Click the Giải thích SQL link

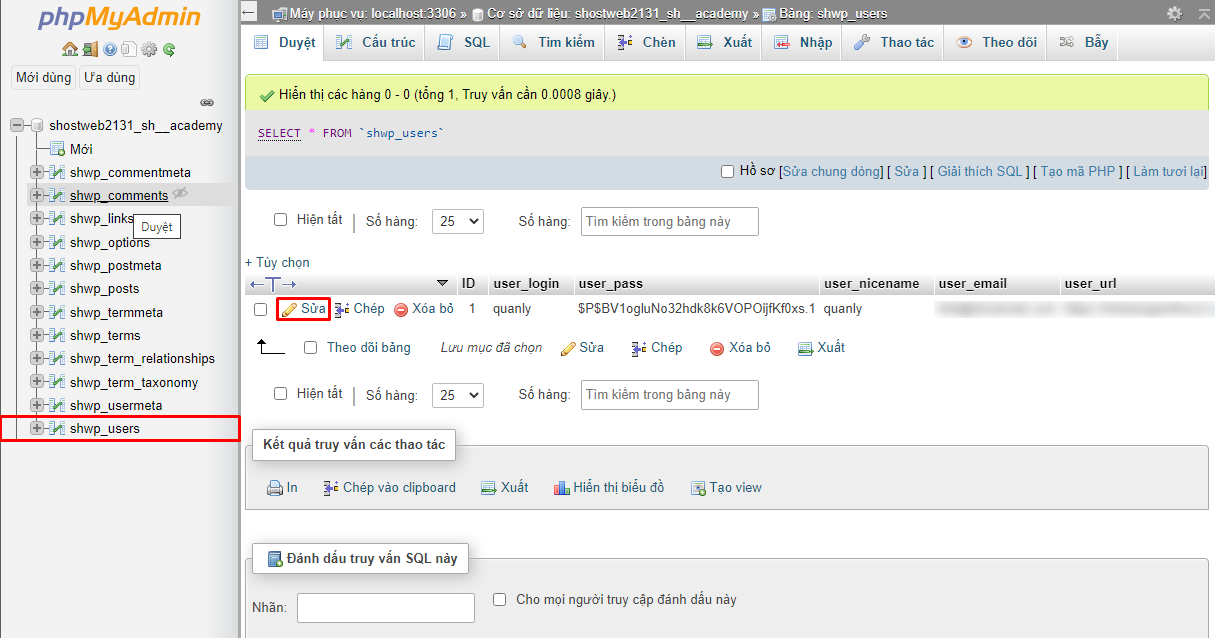980,172
